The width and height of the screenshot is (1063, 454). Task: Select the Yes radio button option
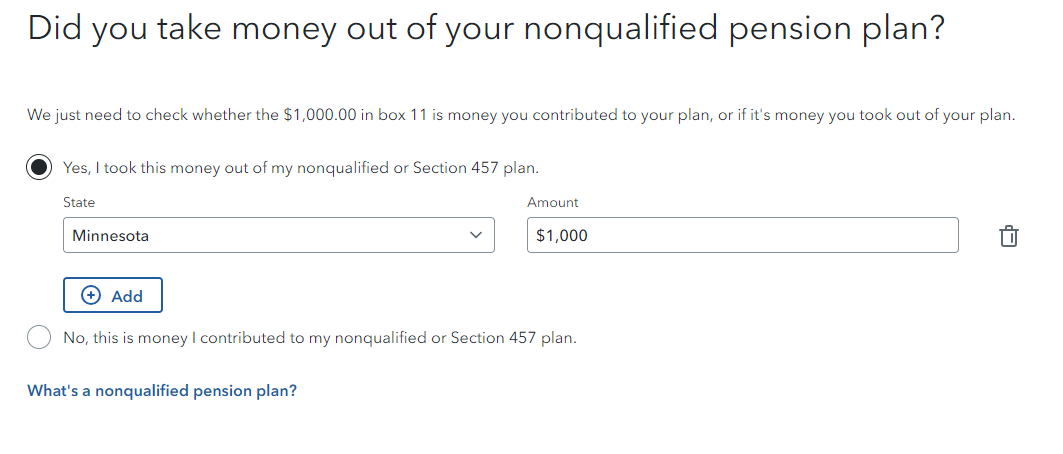point(39,167)
